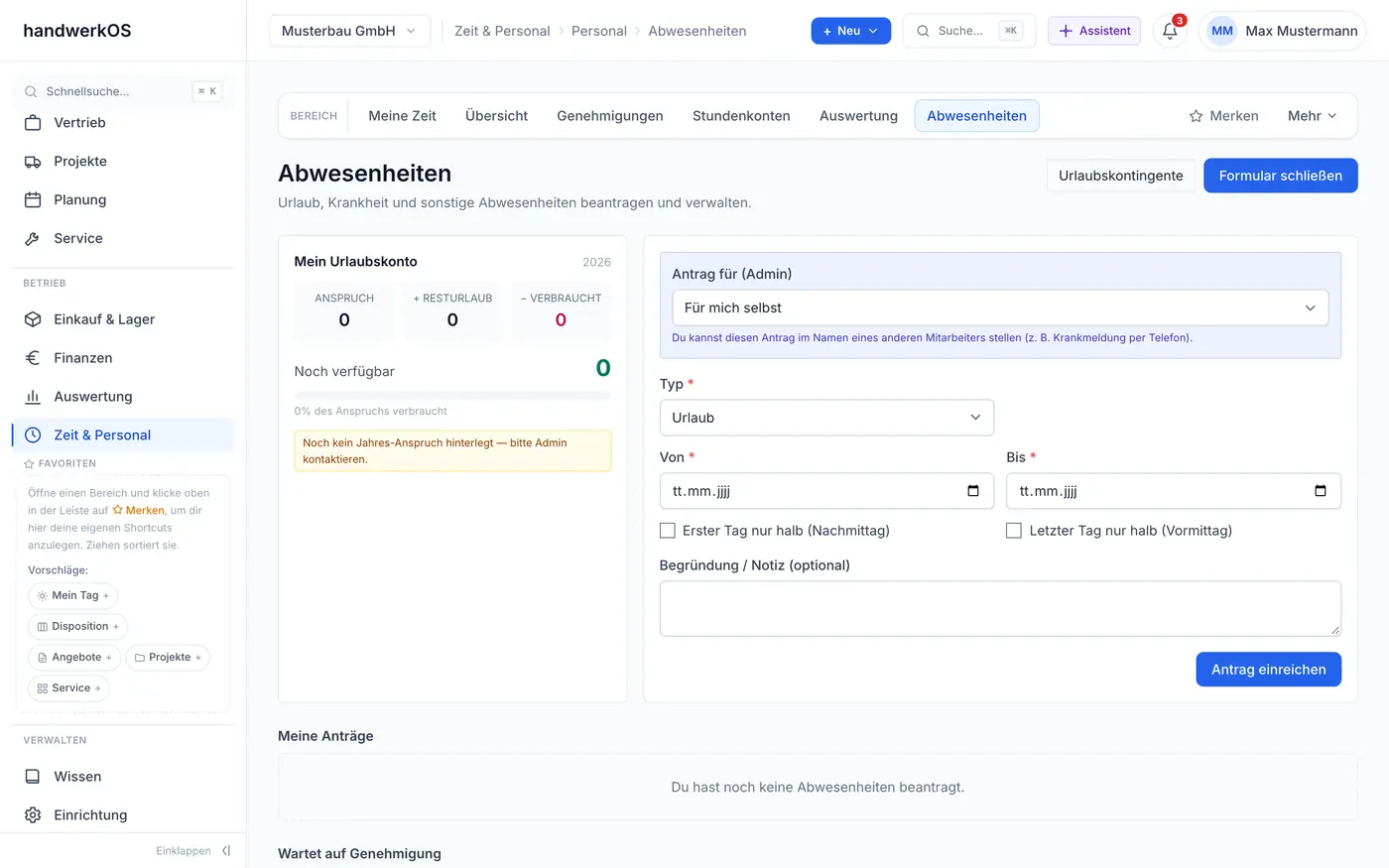1389x868 pixels.
Task: Click the Projekte truck icon in sidebar
Action: (33, 162)
